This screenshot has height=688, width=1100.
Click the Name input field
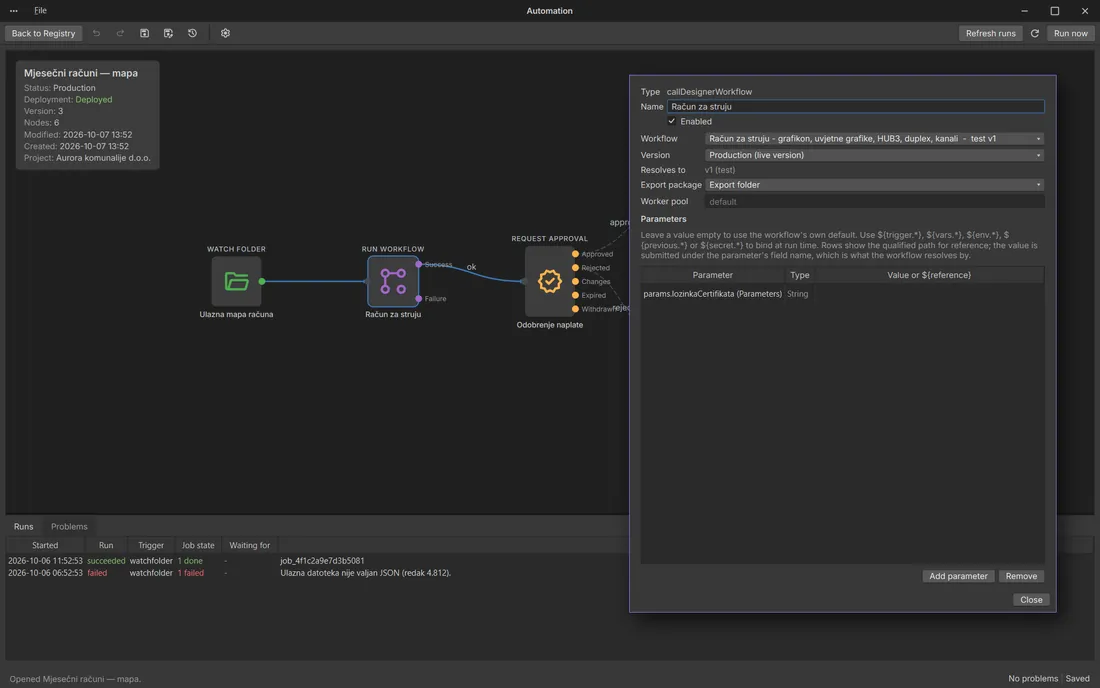click(x=855, y=107)
